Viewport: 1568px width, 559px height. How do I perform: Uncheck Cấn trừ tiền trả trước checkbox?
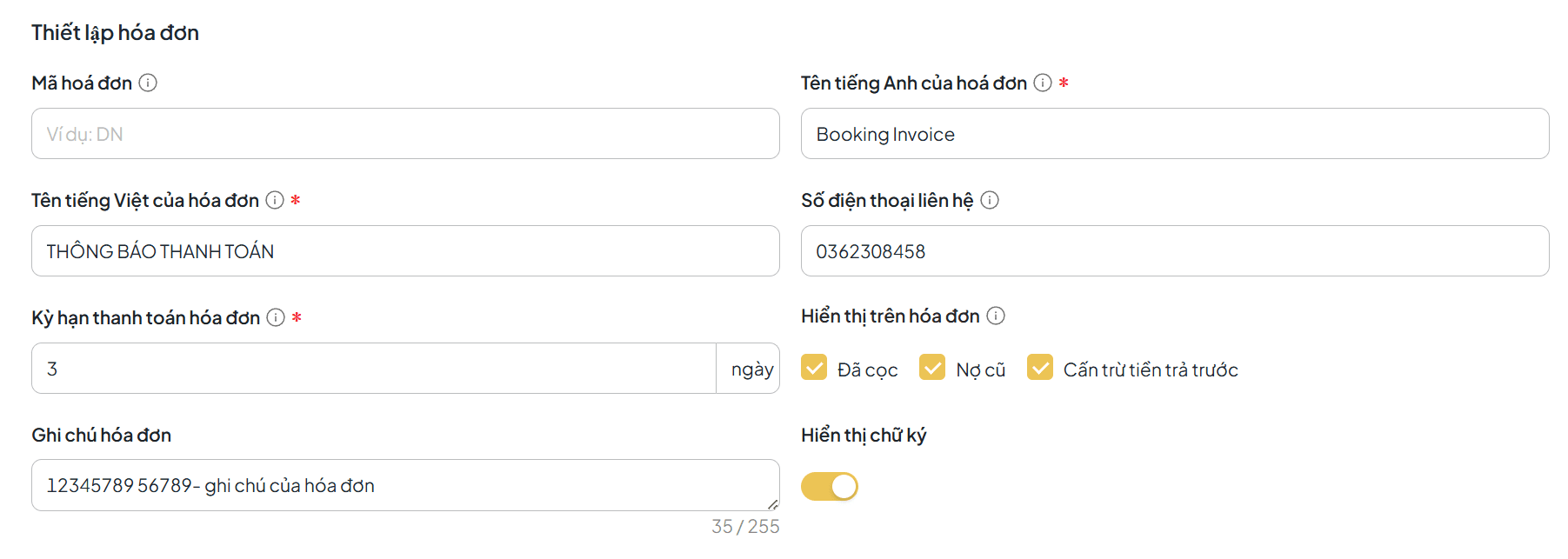point(1040,367)
